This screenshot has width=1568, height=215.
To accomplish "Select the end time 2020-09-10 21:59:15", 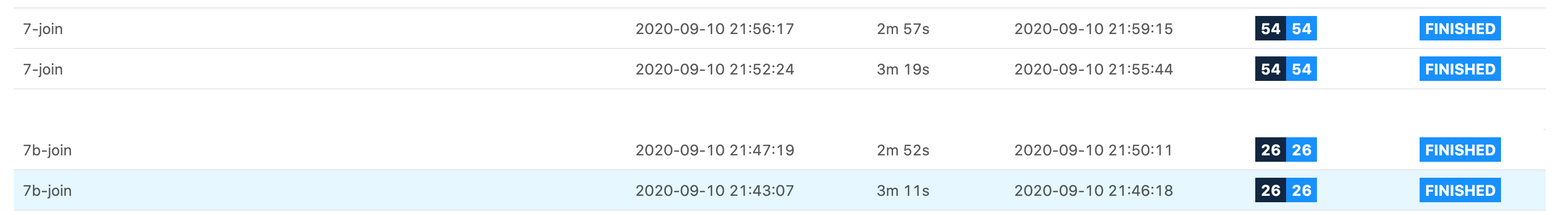I will click(x=1093, y=29).
